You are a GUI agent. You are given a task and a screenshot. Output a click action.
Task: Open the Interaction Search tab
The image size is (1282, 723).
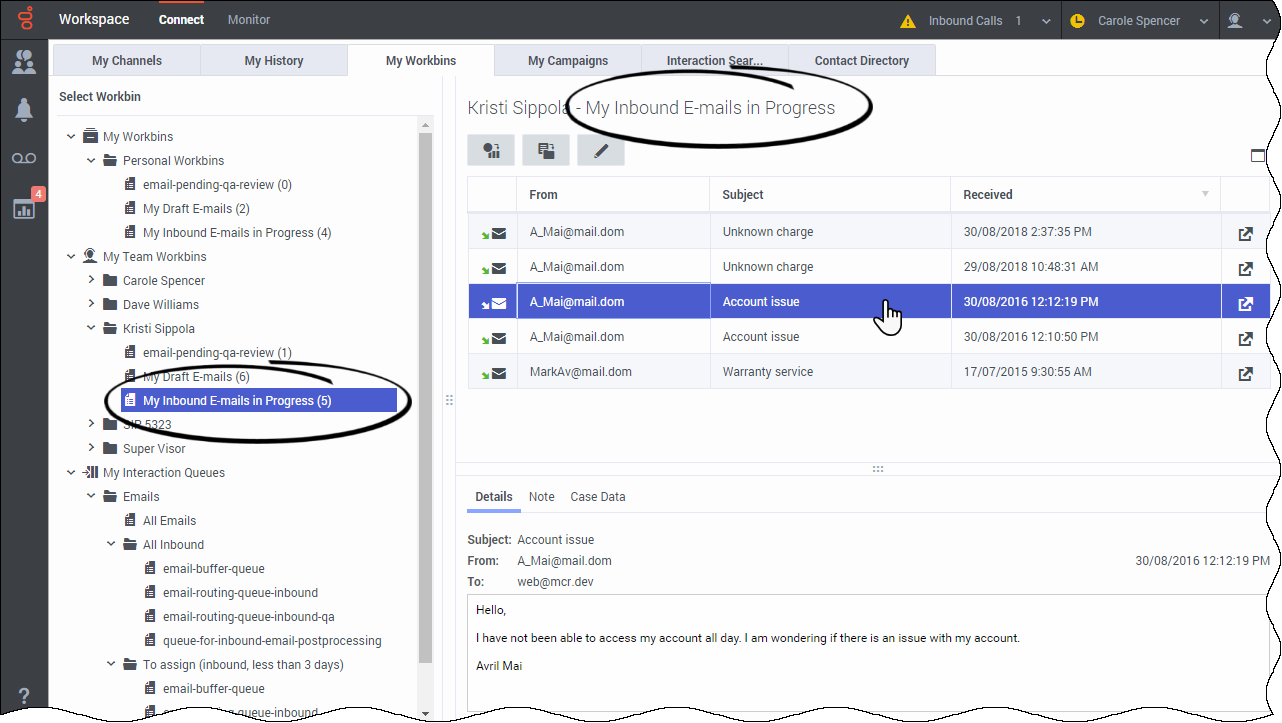(715, 61)
